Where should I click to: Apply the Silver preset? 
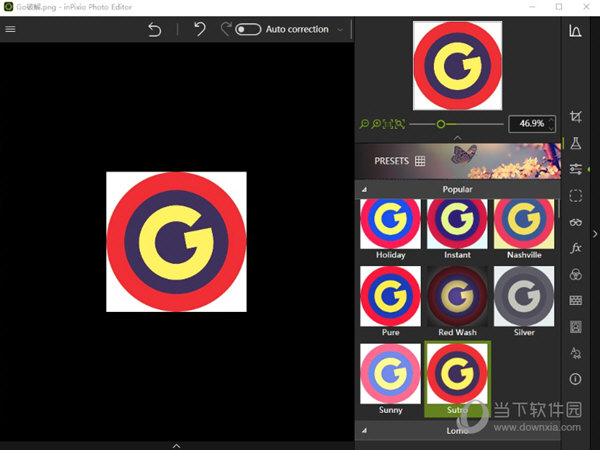524,297
